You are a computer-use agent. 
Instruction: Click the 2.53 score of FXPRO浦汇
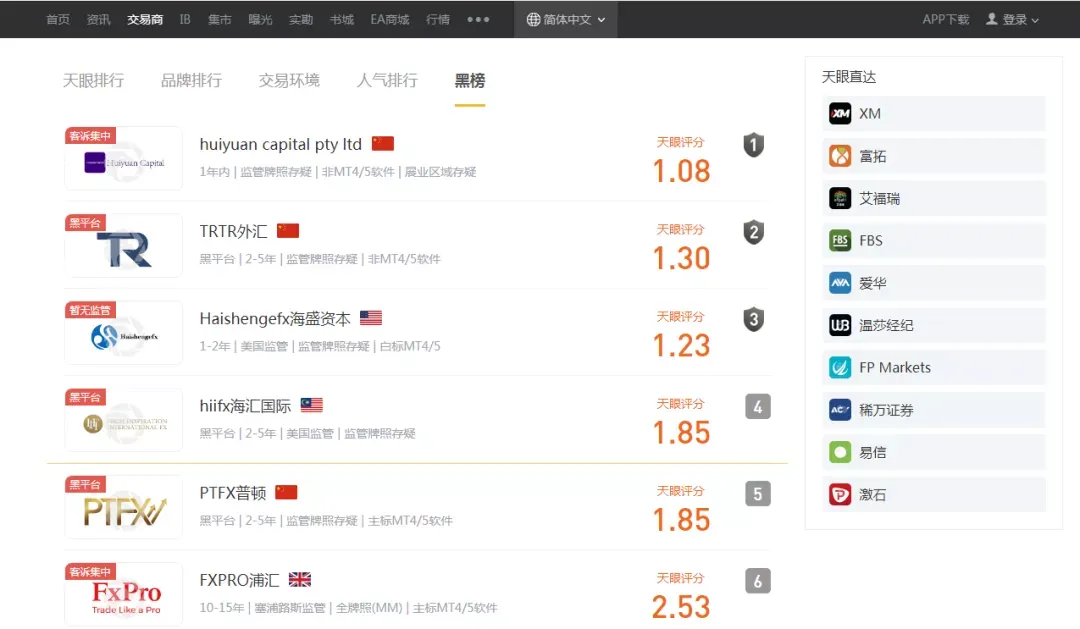[x=681, y=607]
